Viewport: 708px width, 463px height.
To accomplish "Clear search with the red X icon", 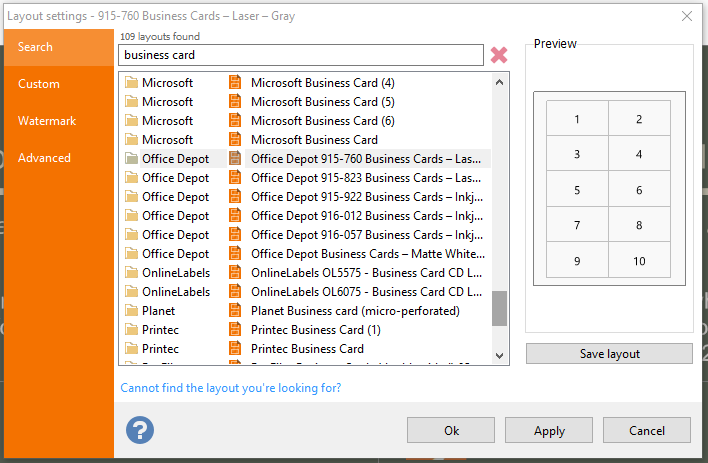I will click(498, 55).
